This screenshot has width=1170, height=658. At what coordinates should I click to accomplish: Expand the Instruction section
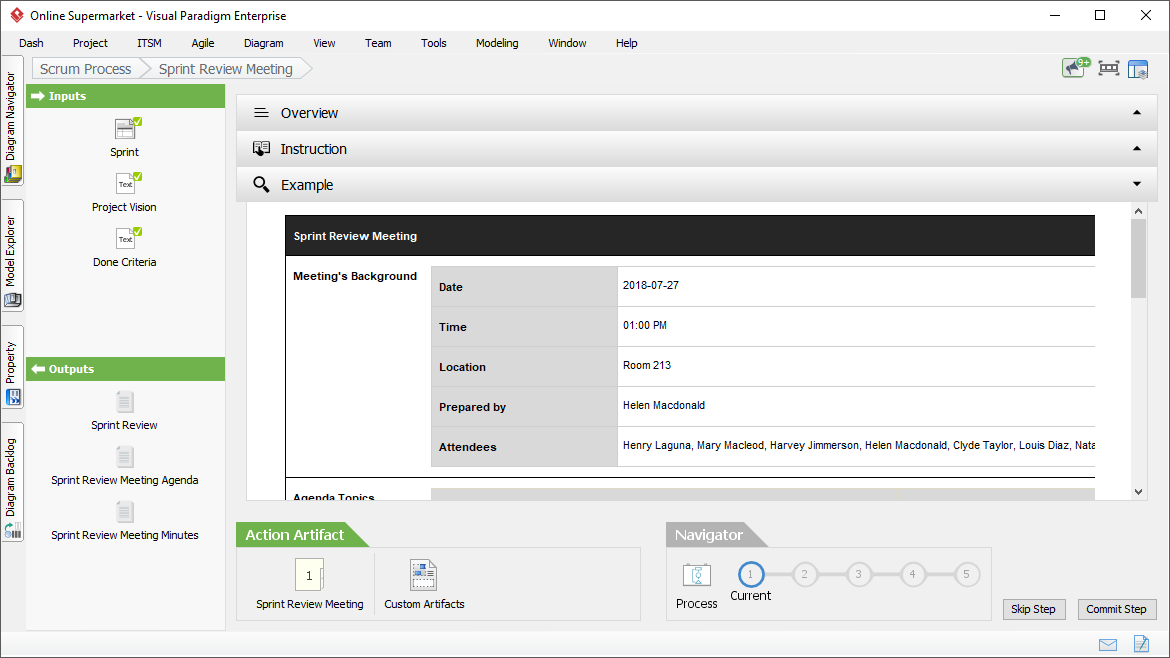(x=696, y=148)
